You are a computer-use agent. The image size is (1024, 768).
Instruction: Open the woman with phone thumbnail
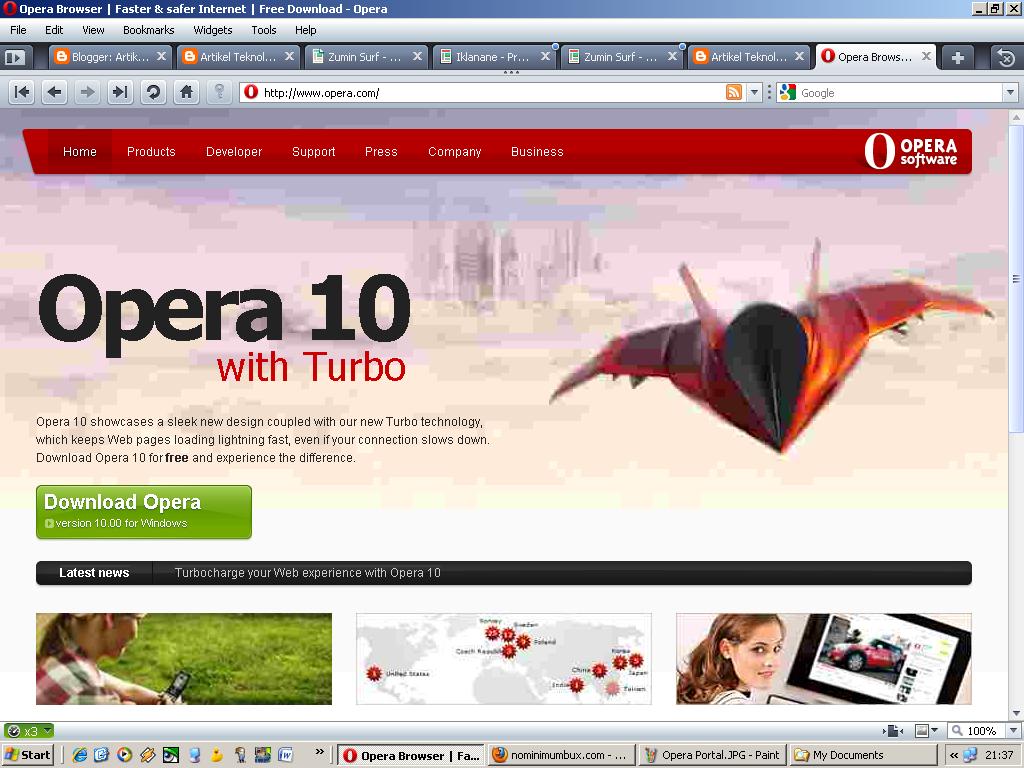184,659
